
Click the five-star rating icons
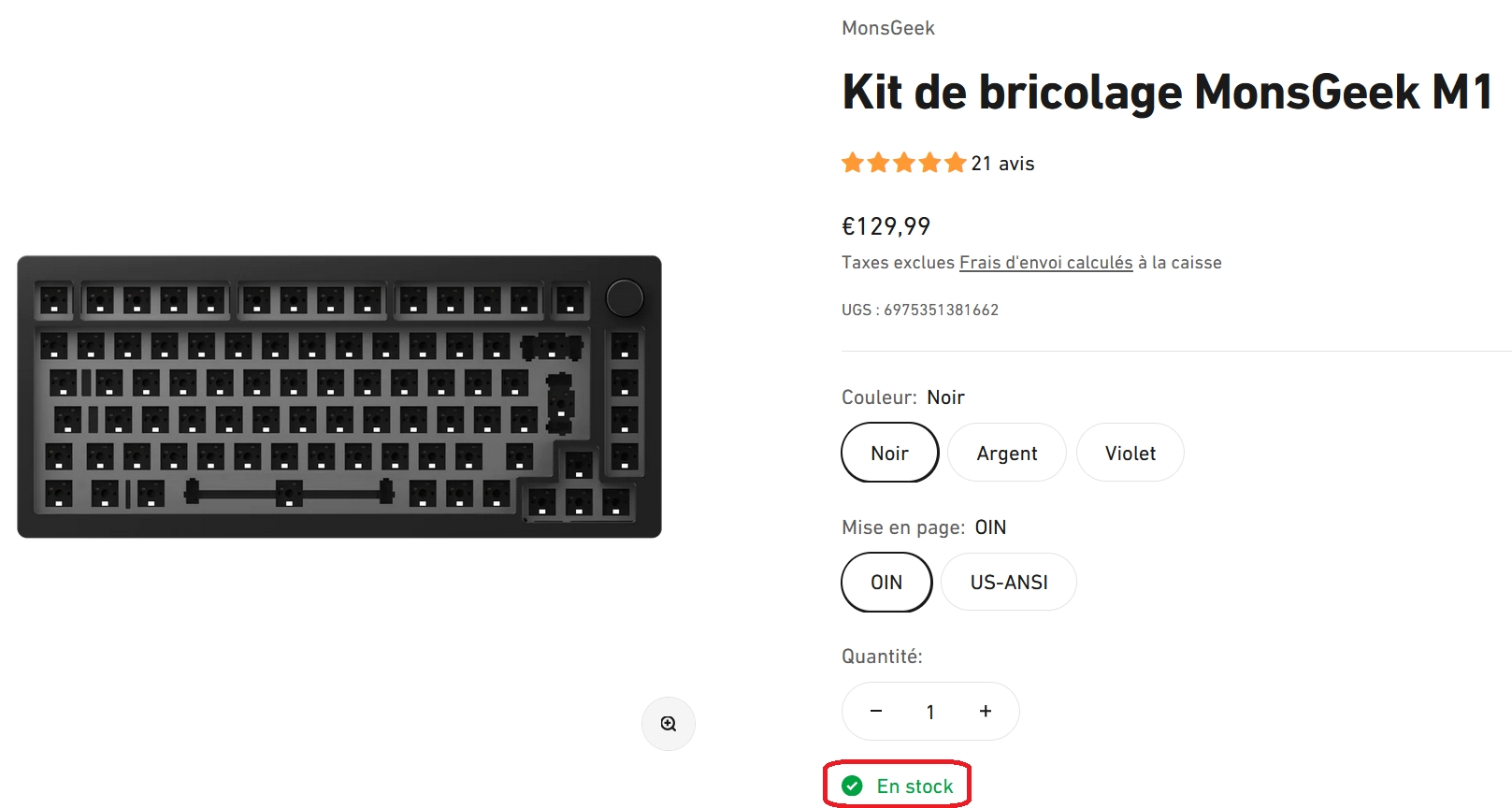[903, 164]
